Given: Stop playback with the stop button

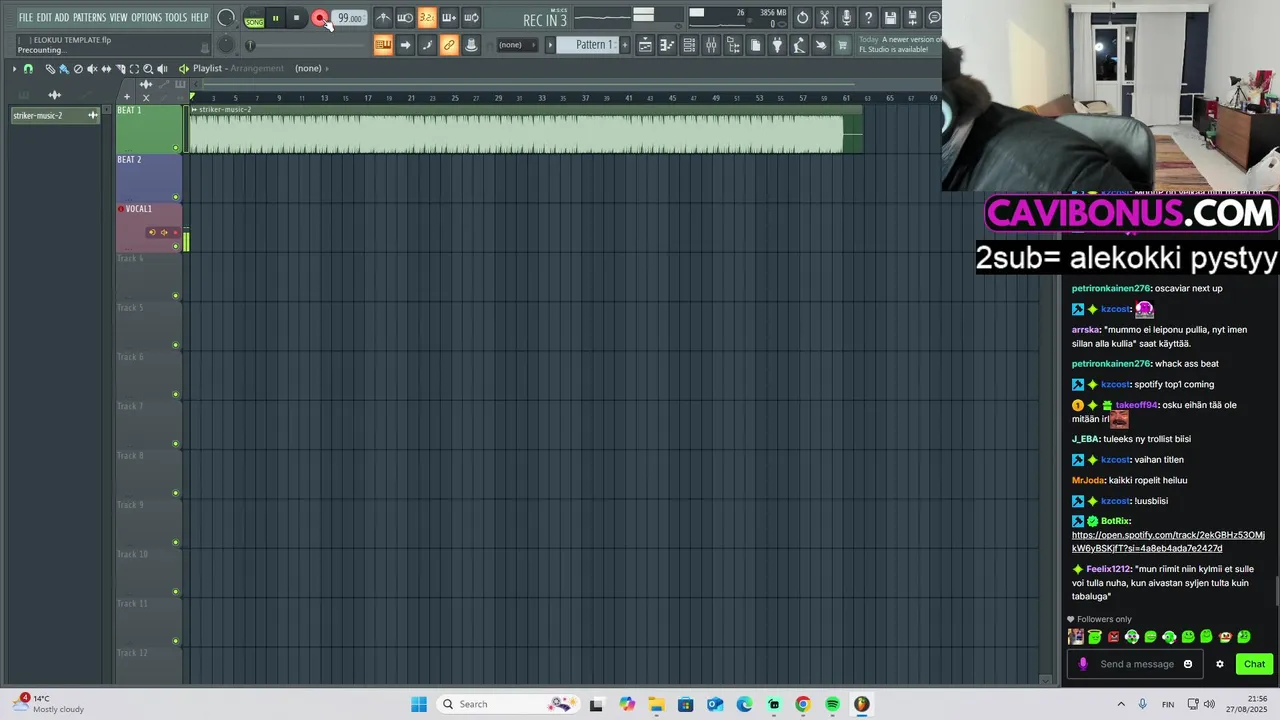Looking at the screenshot, I should coord(296,18).
